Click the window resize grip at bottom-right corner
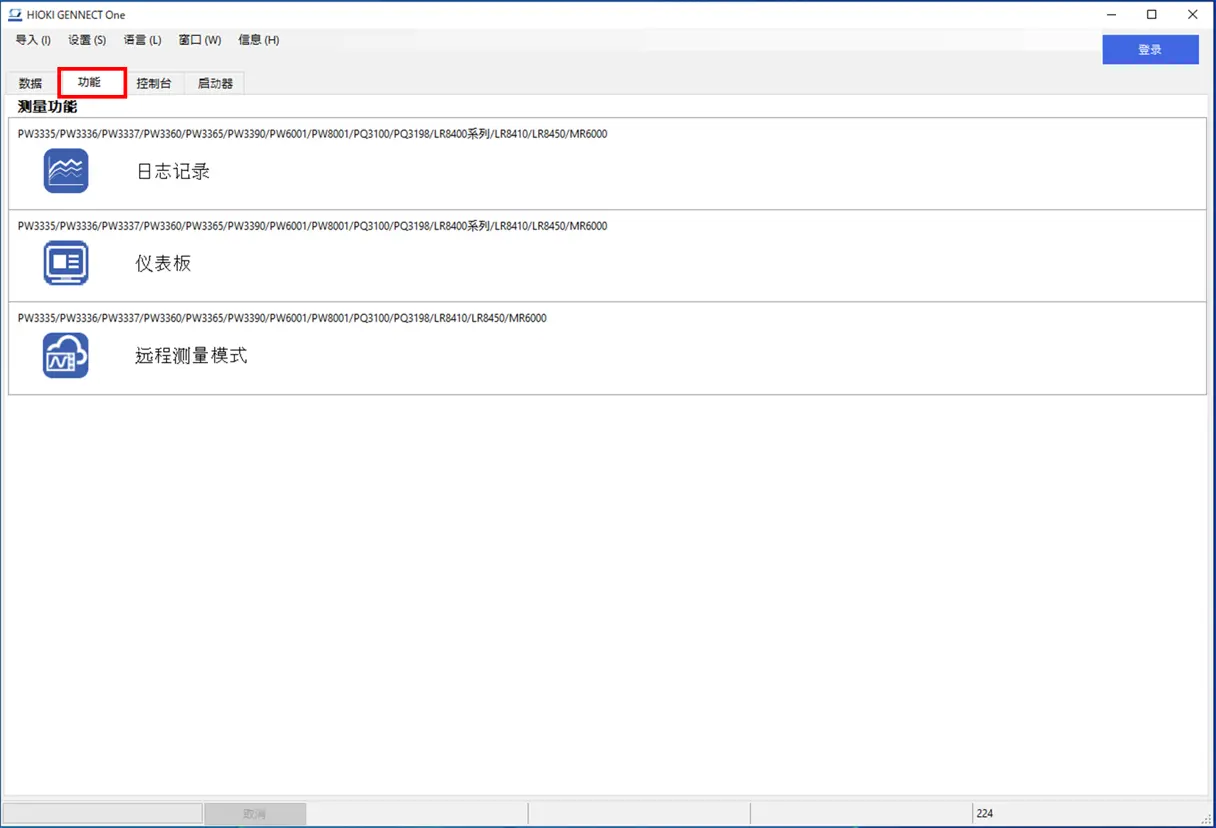1216x828 pixels. [1206, 819]
